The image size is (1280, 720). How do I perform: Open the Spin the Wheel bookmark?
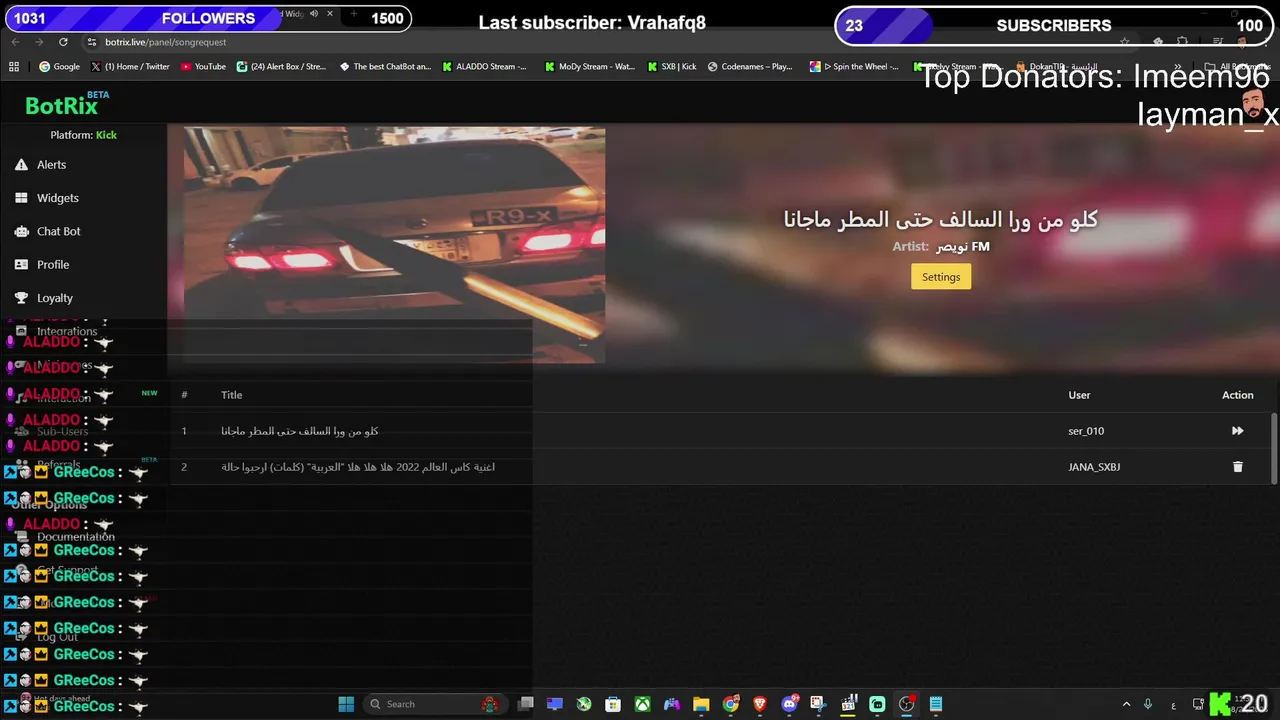pos(854,67)
